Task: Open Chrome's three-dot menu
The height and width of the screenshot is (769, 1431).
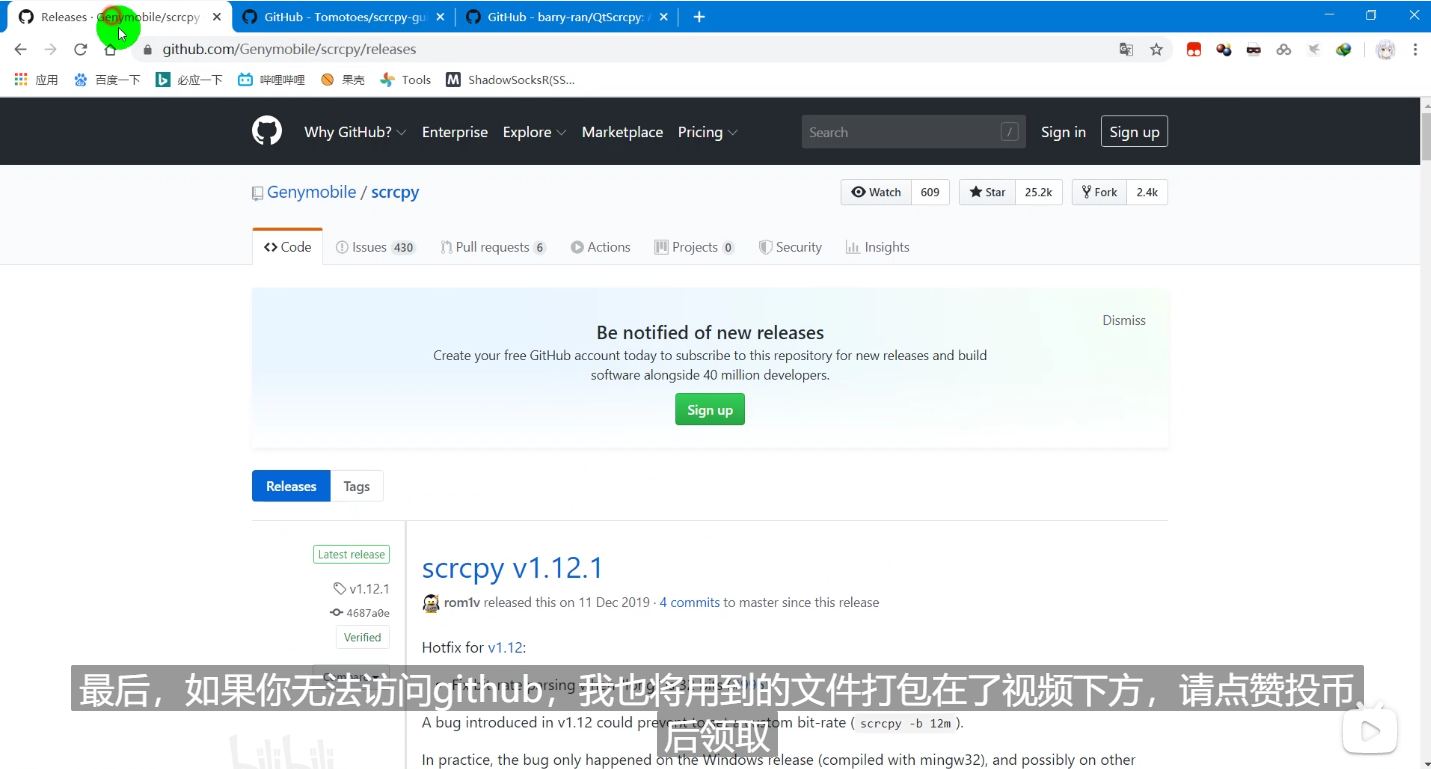Action: point(1416,48)
